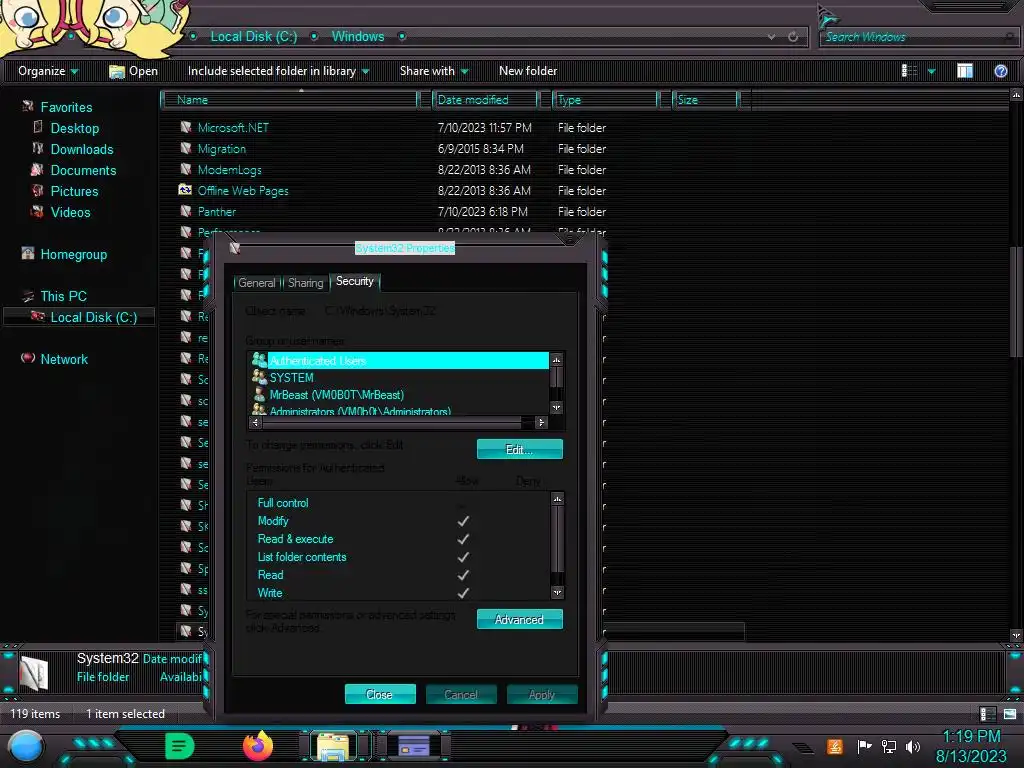Open the volume speaker icon
This screenshot has height=768, width=1024.
coord(913,746)
